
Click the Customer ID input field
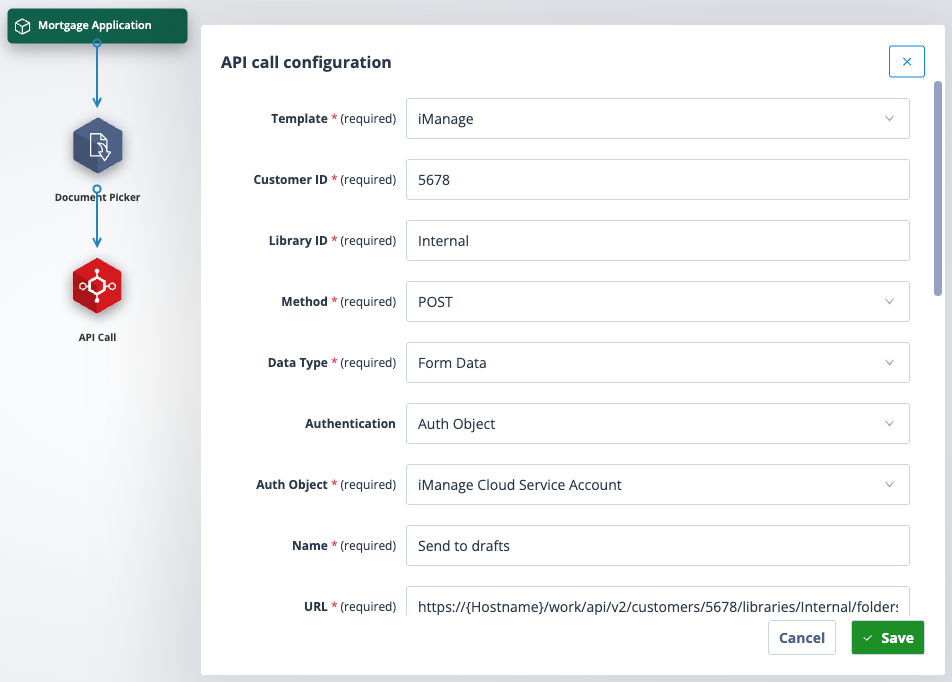click(x=658, y=180)
